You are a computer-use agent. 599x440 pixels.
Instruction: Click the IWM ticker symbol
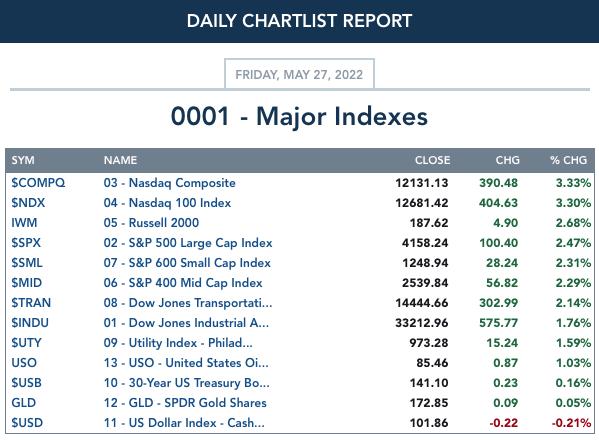point(24,223)
